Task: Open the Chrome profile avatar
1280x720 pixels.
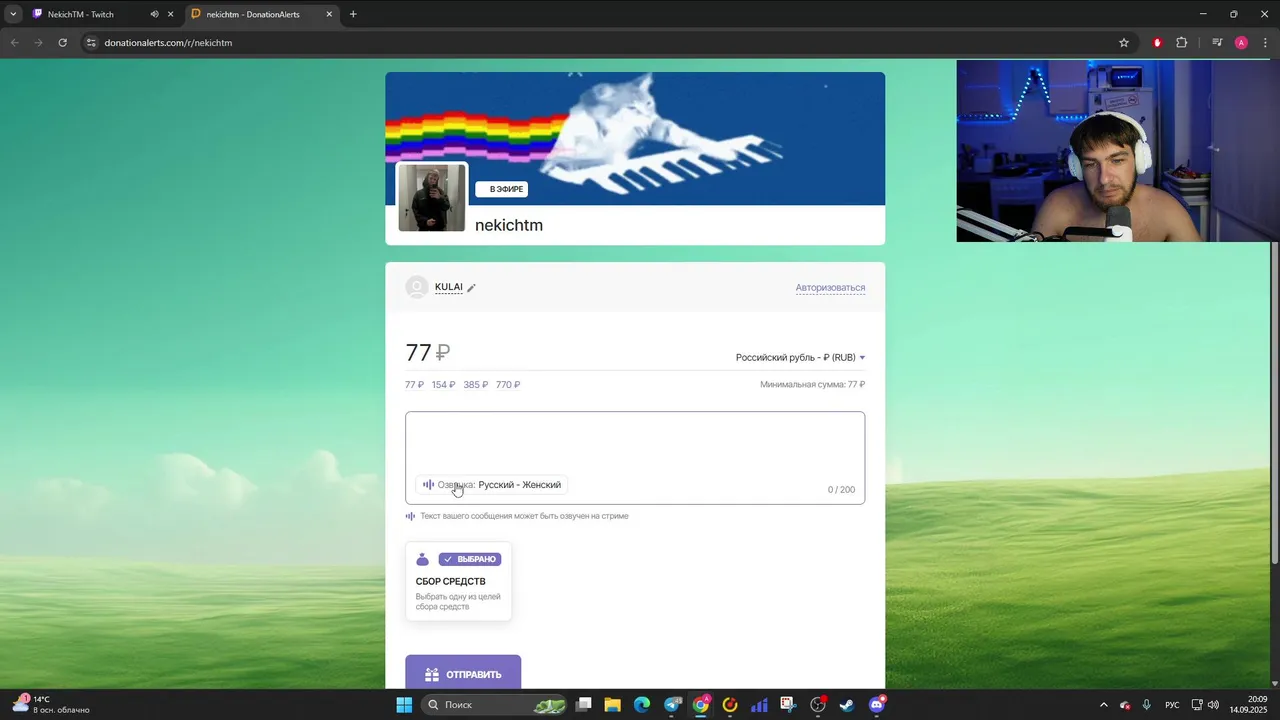Action: (1241, 43)
